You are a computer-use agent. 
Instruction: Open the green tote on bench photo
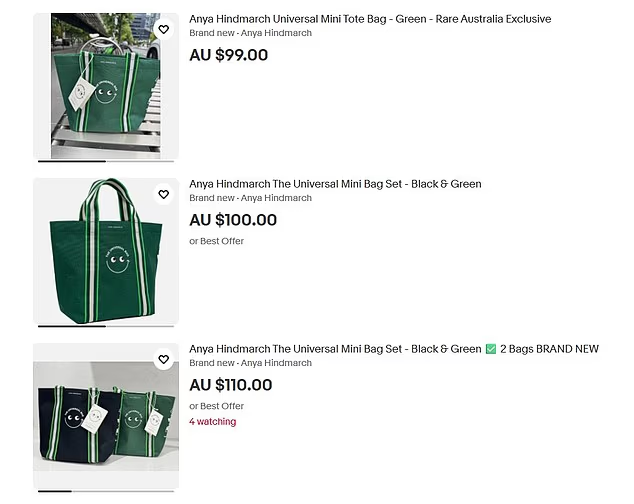coord(105,85)
